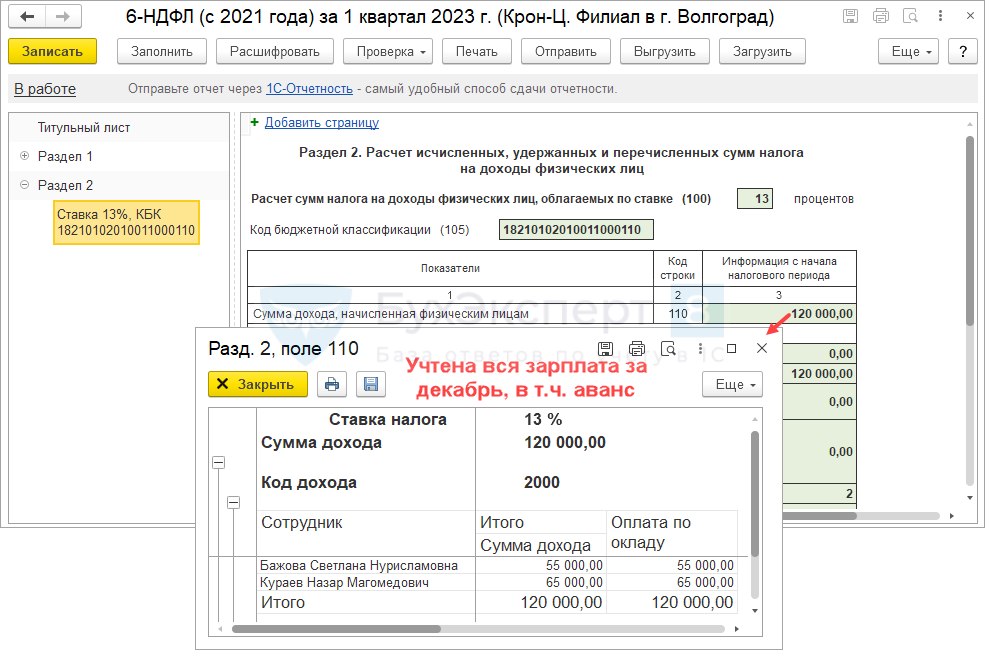
Task: Open three-dot menu in main window title bar
Action: click(940, 16)
